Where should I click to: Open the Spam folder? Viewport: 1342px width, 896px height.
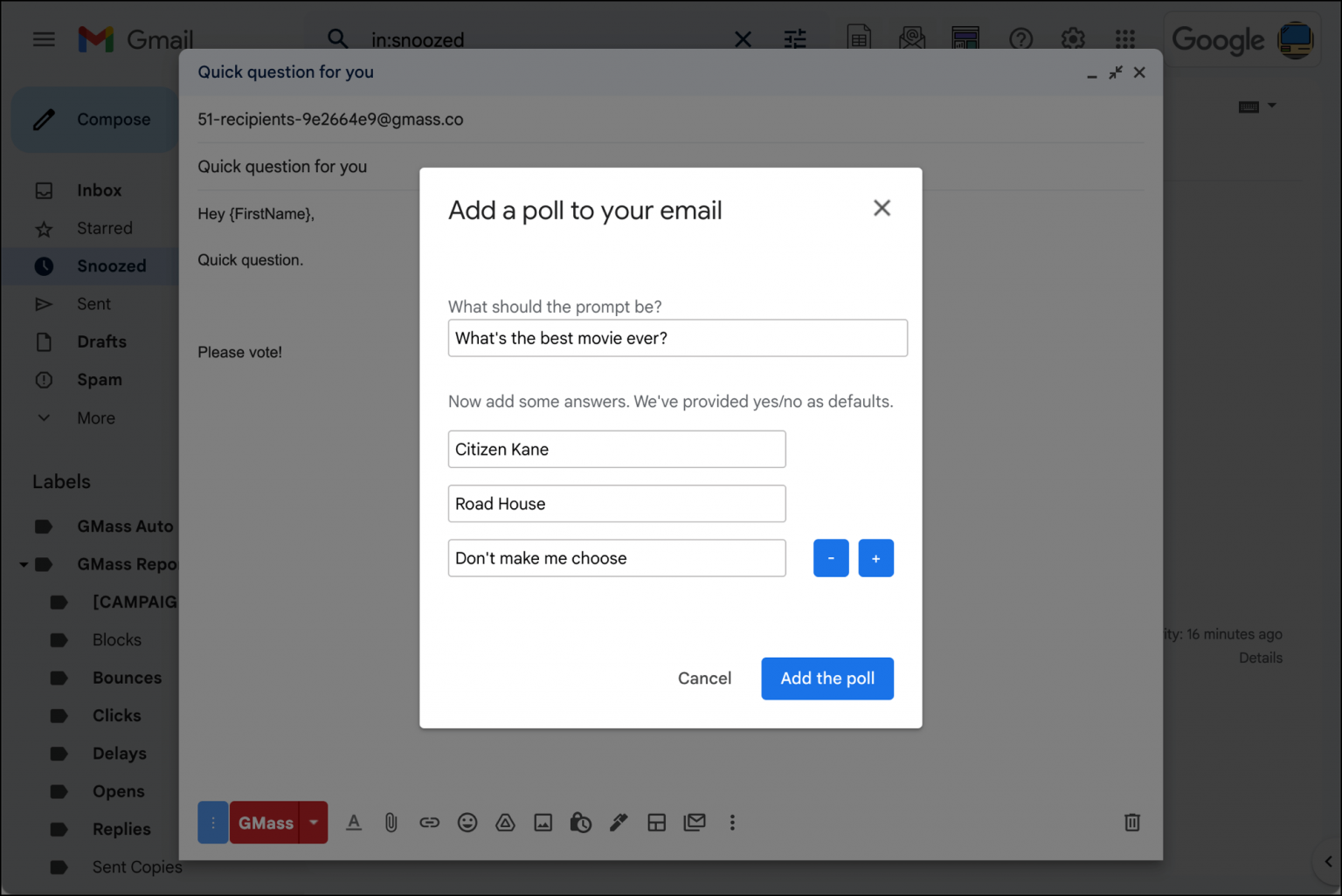point(99,379)
